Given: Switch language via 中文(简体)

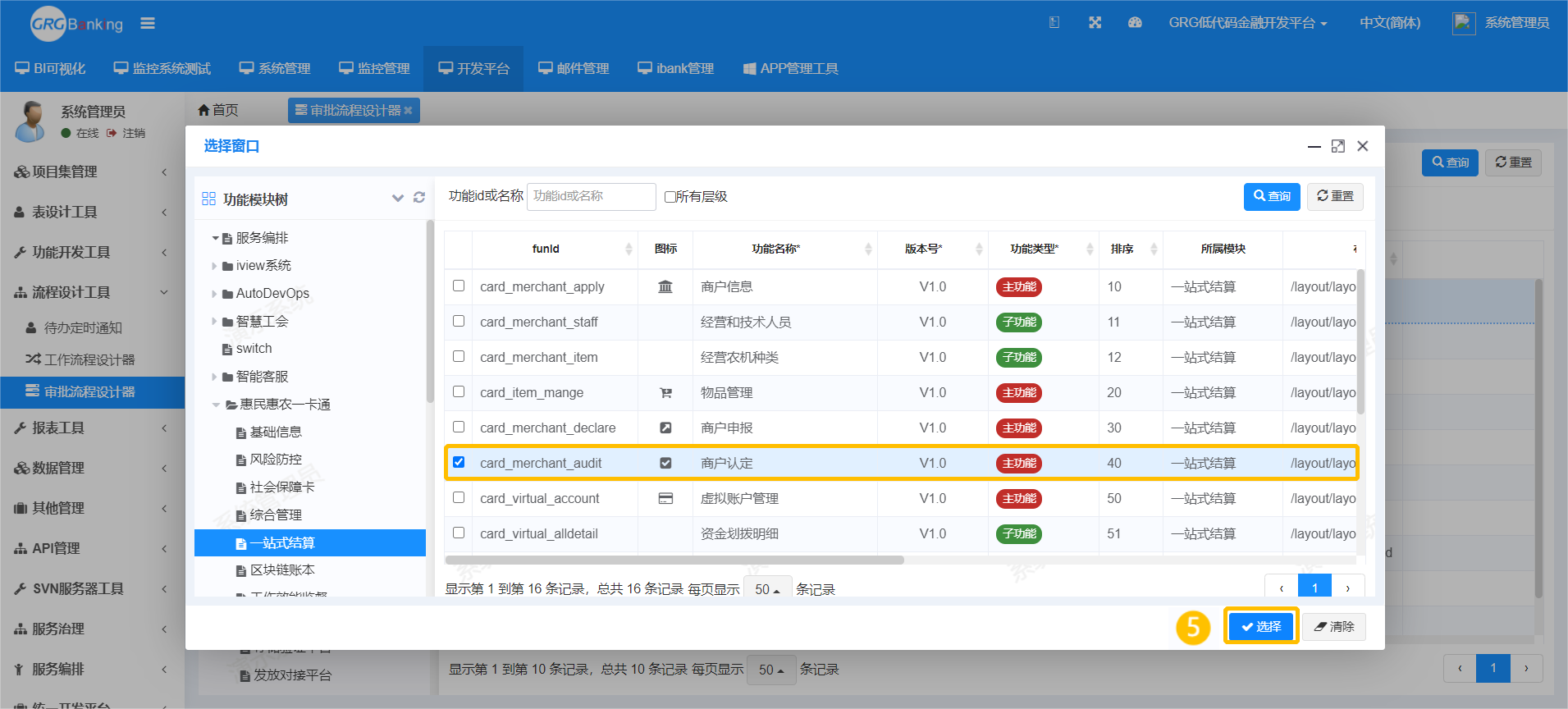Looking at the screenshot, I should [1390, 23].
